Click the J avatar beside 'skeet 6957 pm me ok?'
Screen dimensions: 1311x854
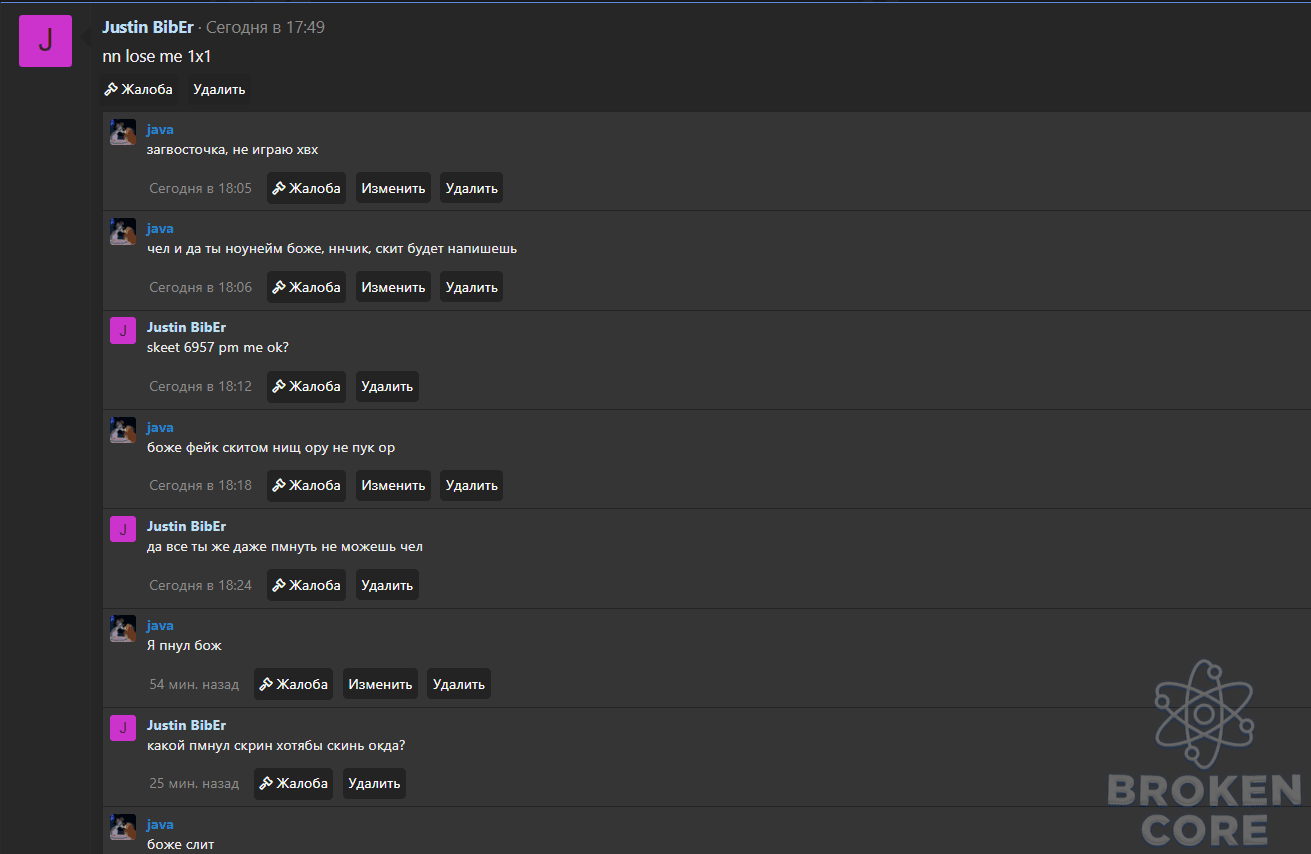pos(123,330)
